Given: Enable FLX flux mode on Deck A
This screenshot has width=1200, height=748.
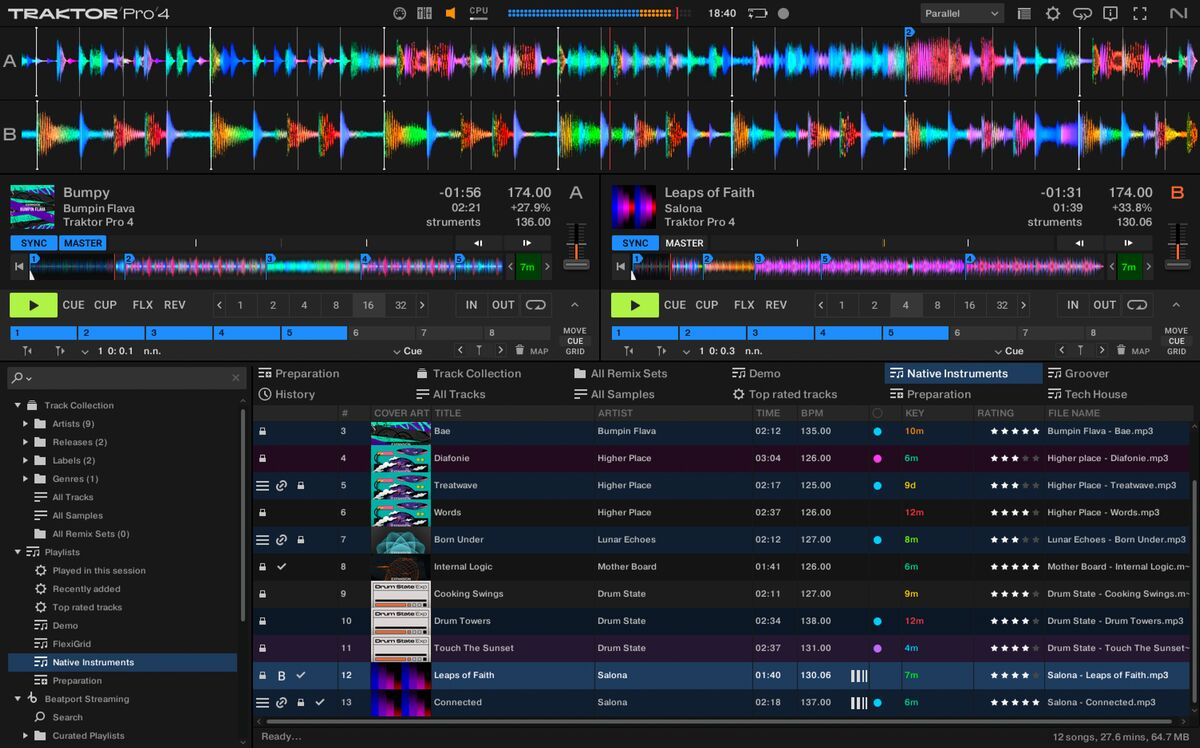Looking at the screenshot, I should 142,305.
